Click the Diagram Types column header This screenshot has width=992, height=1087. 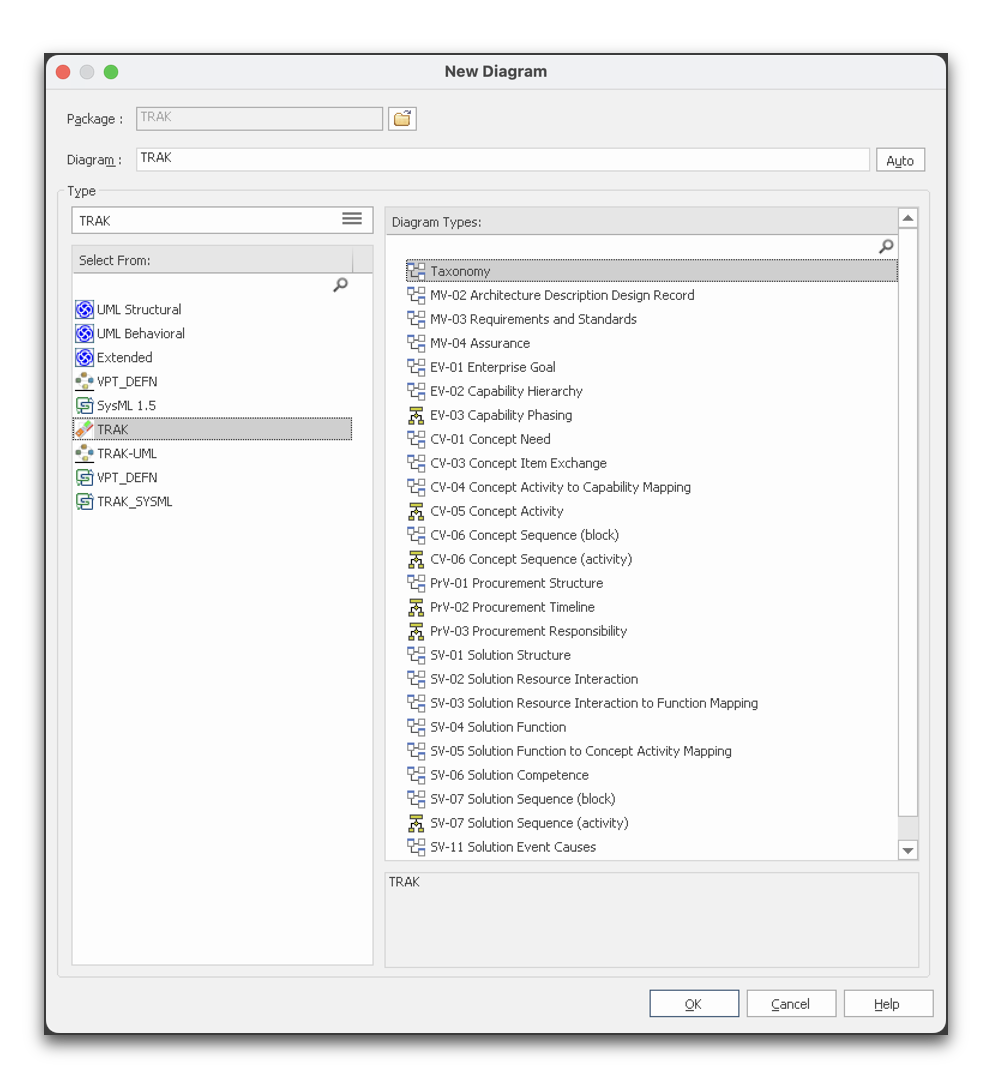pyautogui.click(x=641, y=222)
